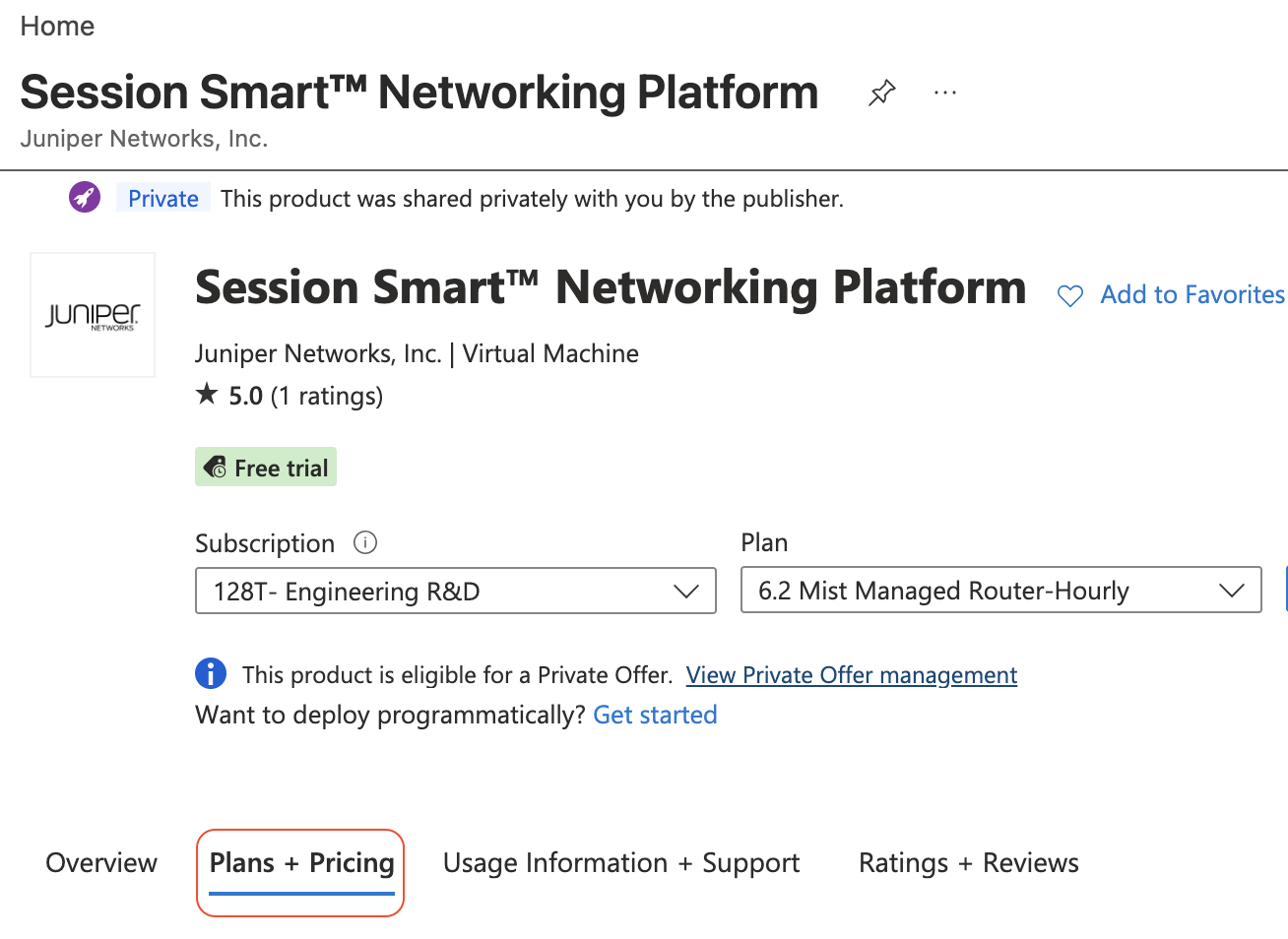
Task: Click the star rating icon
Action: [x=207, y=395]
